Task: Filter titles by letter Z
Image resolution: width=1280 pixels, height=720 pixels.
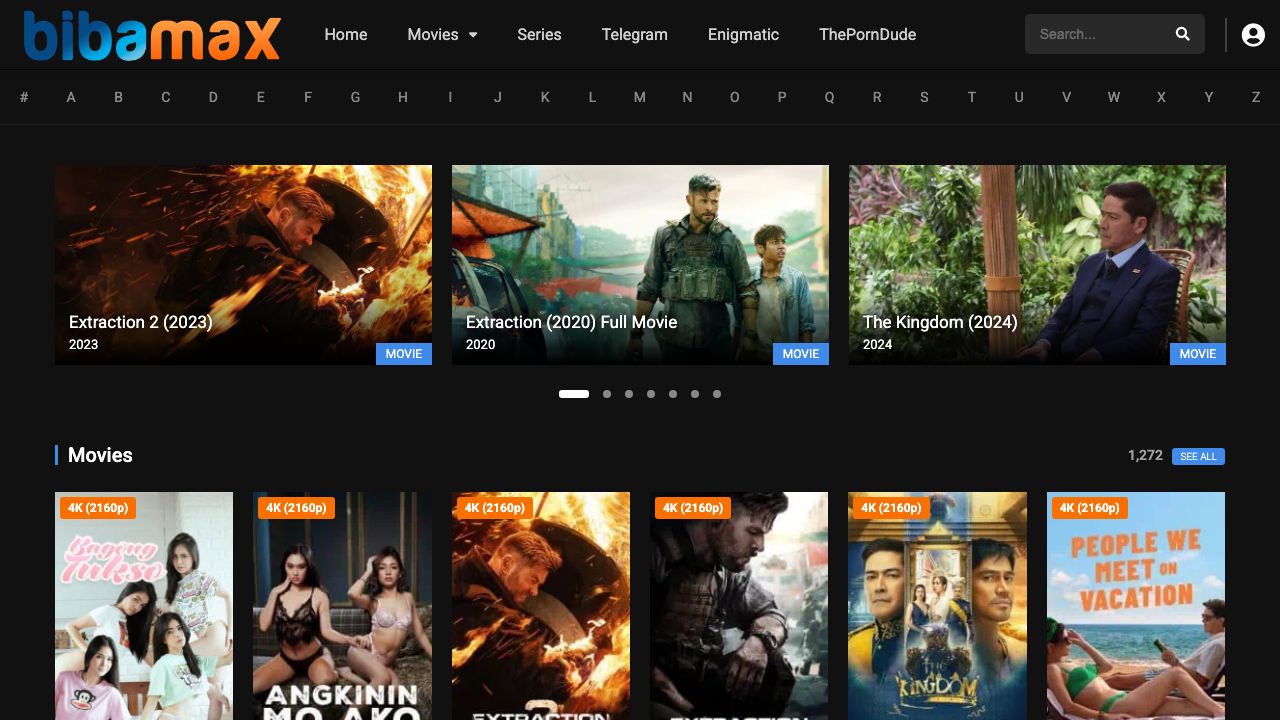Action: (1256, 97)
